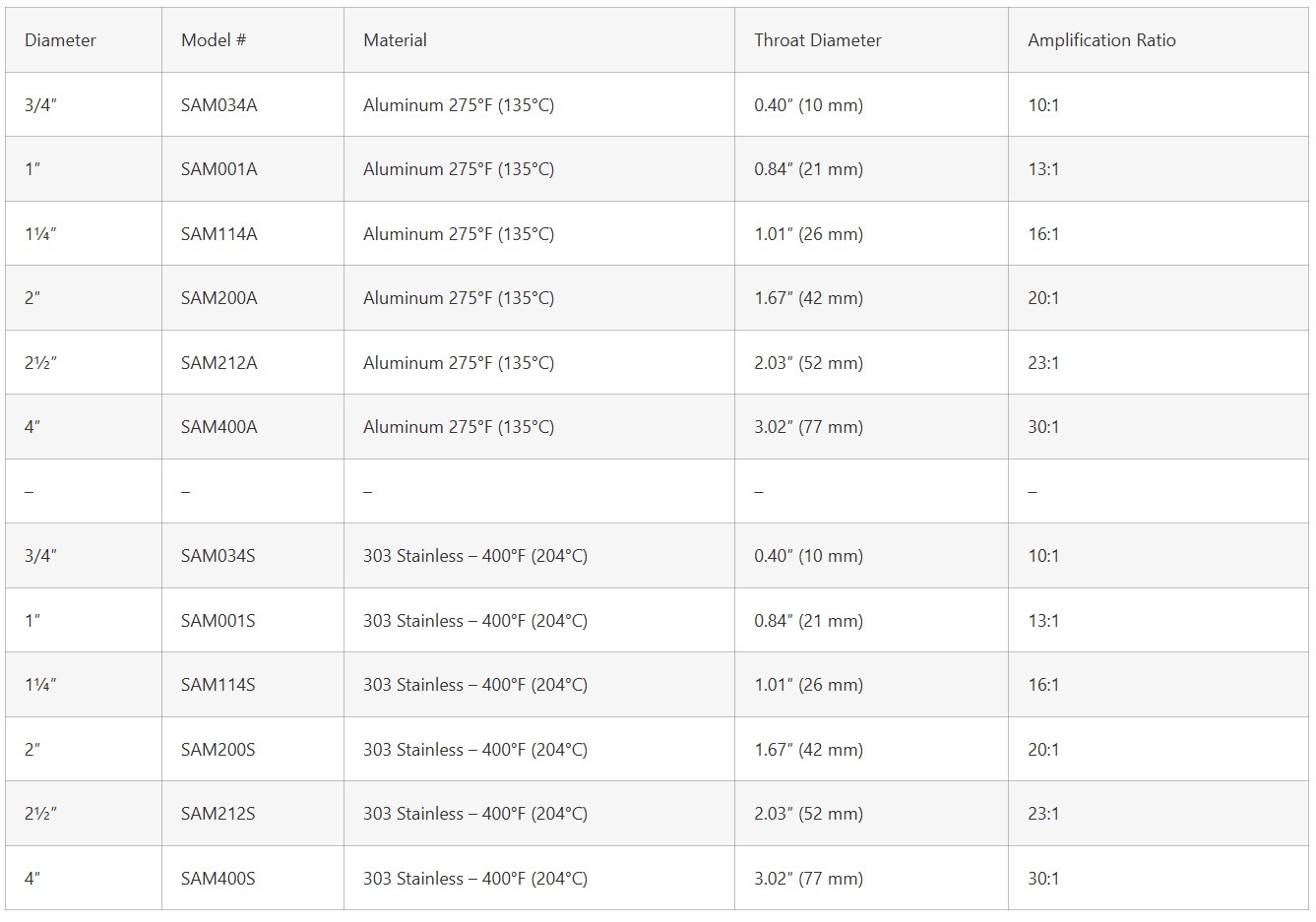
Task: Click model number SAM114S
Action: click(218, 685)
